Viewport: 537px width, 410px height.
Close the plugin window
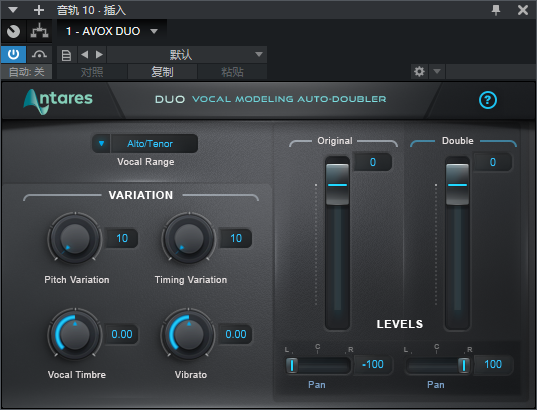pyautogui.click(x=523, y=10)
